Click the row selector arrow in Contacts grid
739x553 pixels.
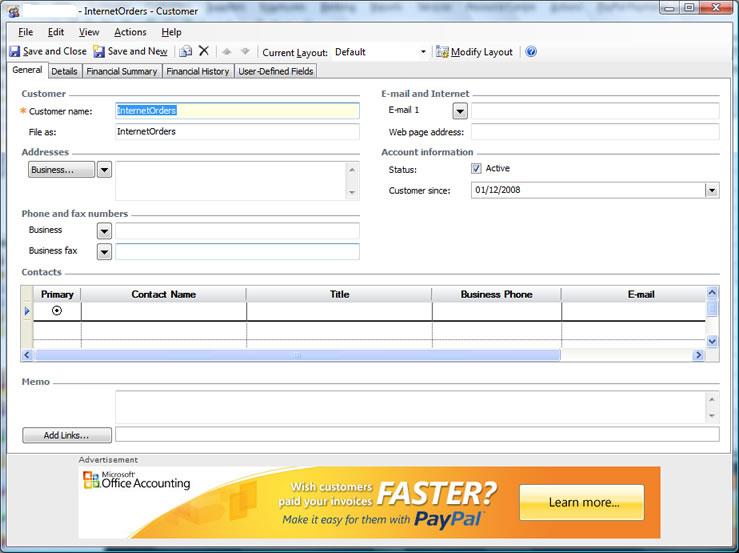point(27,311)
